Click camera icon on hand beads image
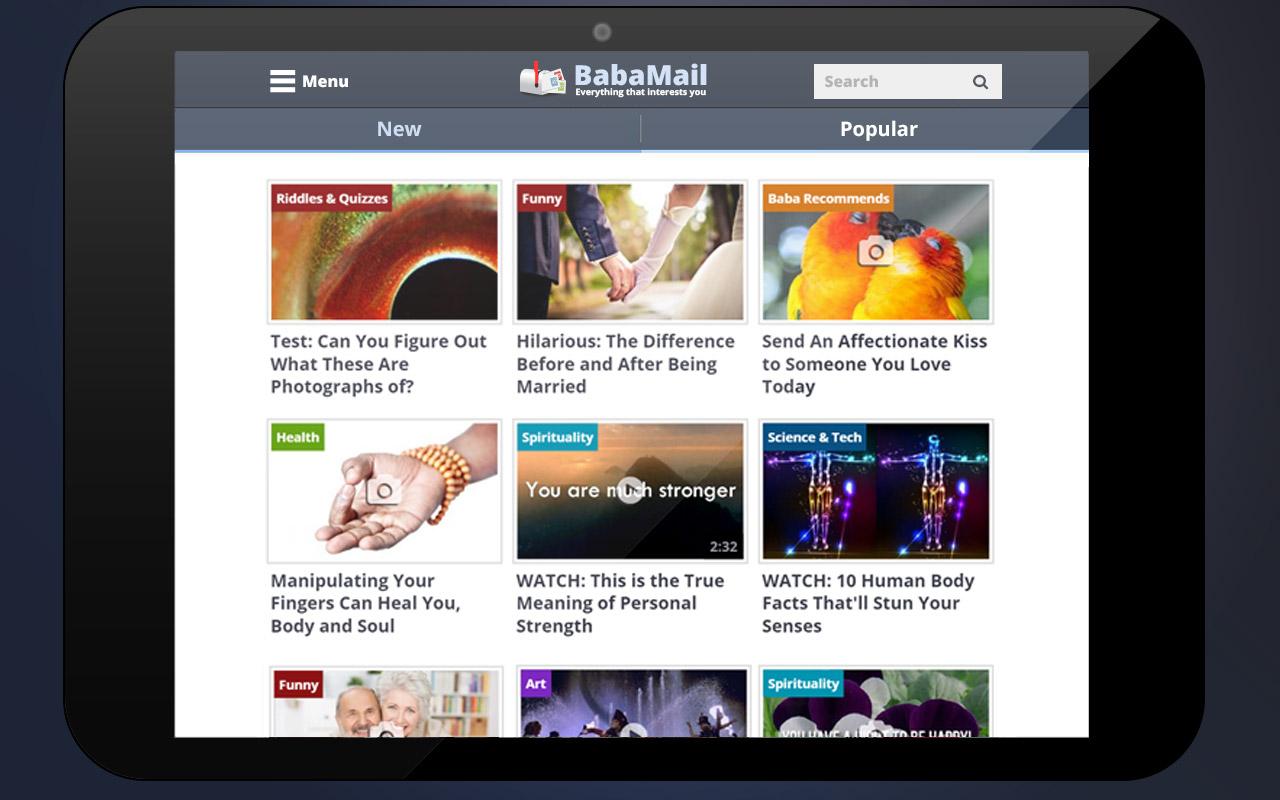1280x800 pixels. (x=383, y=490)
